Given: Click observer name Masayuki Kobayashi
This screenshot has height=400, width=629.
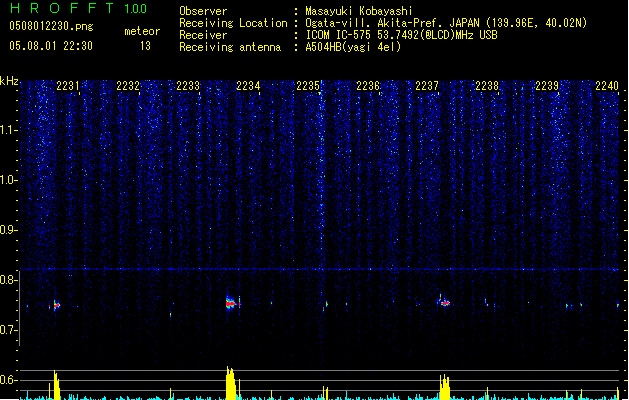Looking at the screenshot, I should coord(359,11).
